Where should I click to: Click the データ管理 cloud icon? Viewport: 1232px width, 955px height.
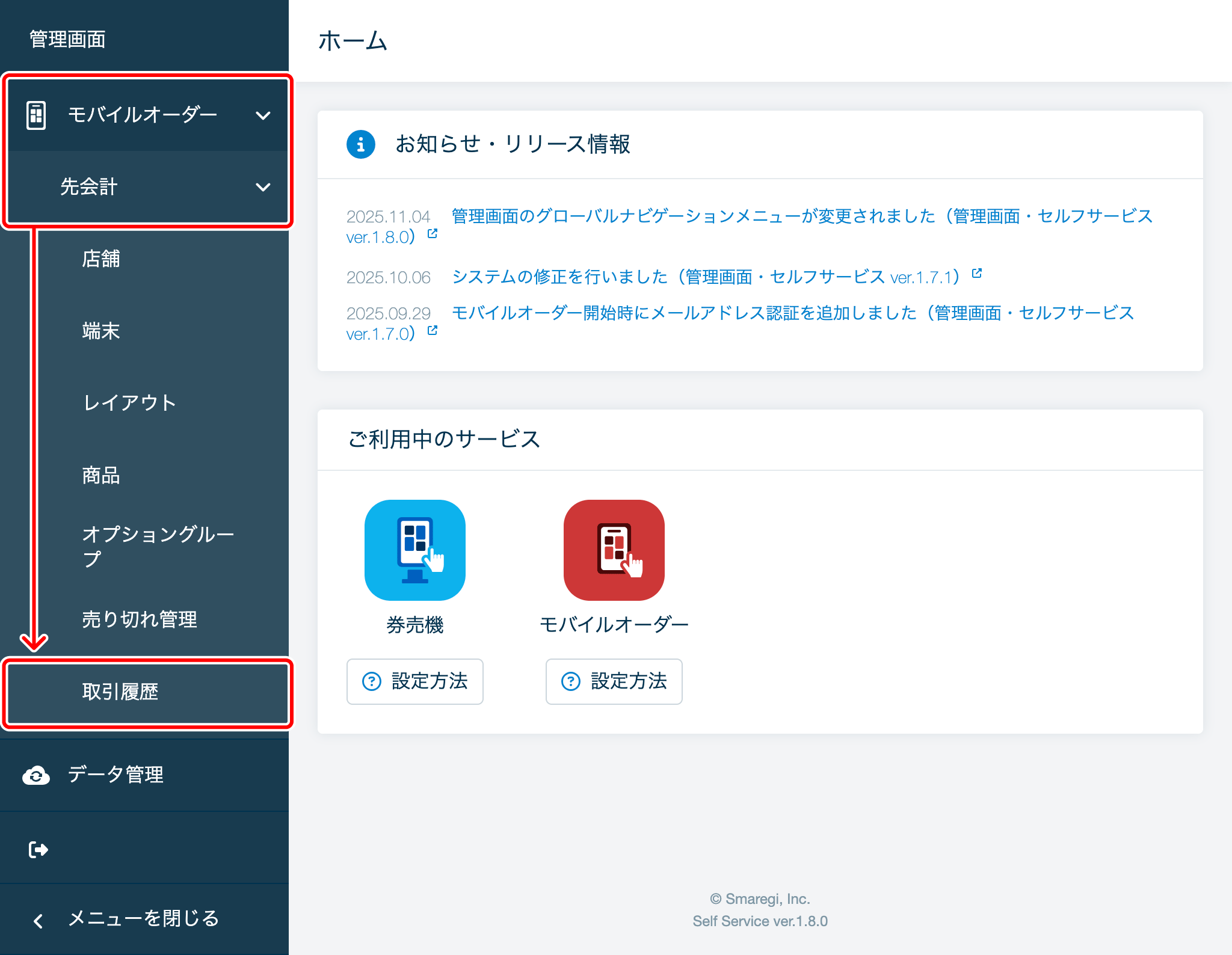click(36, 776)
